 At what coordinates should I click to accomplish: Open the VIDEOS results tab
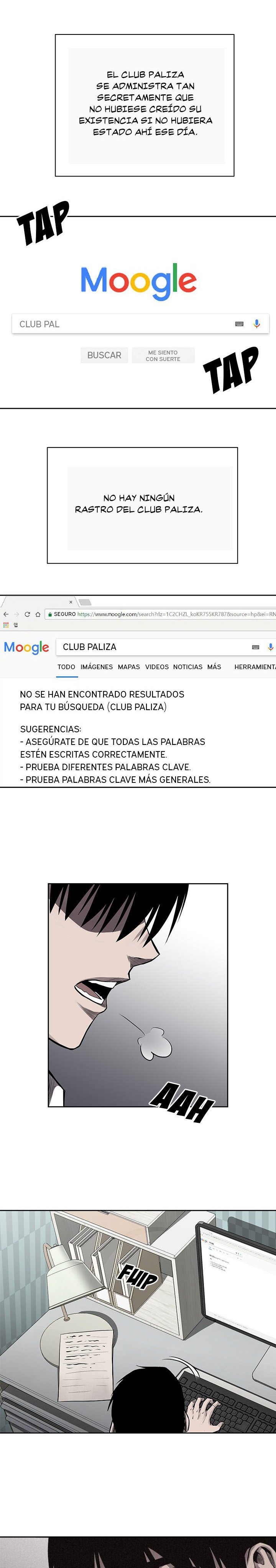click(x=156, y=667)
